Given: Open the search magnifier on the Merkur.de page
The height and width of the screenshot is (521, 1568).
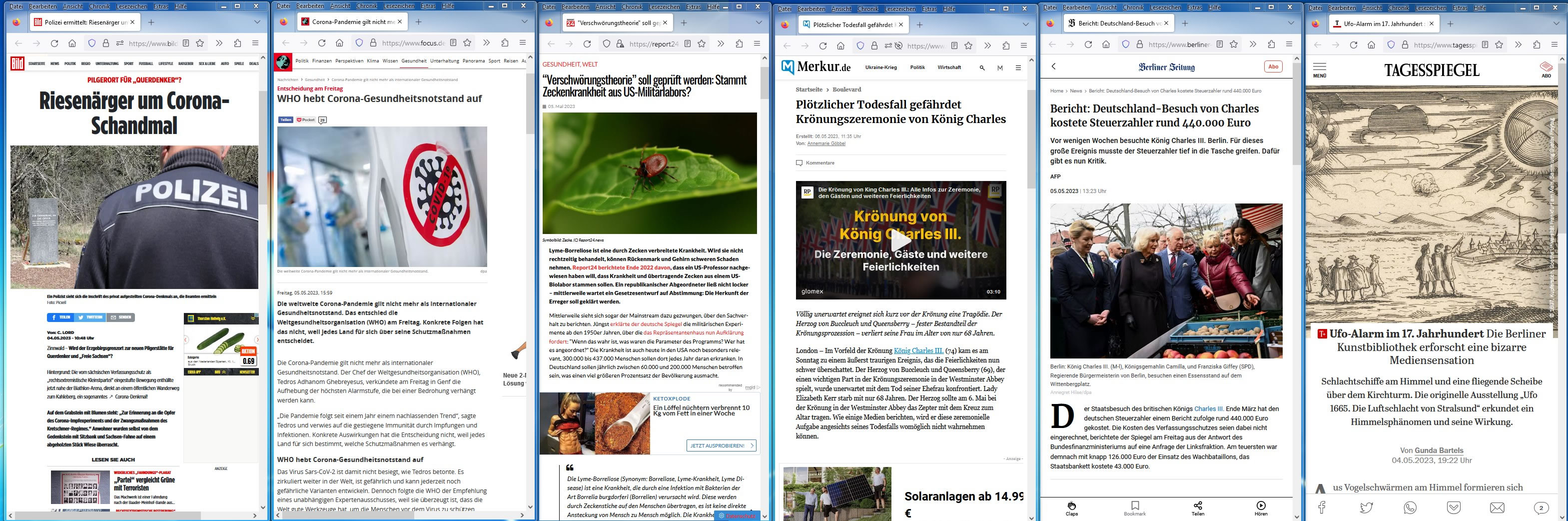Looking at the screenshot, I should [x=982, y=67].
